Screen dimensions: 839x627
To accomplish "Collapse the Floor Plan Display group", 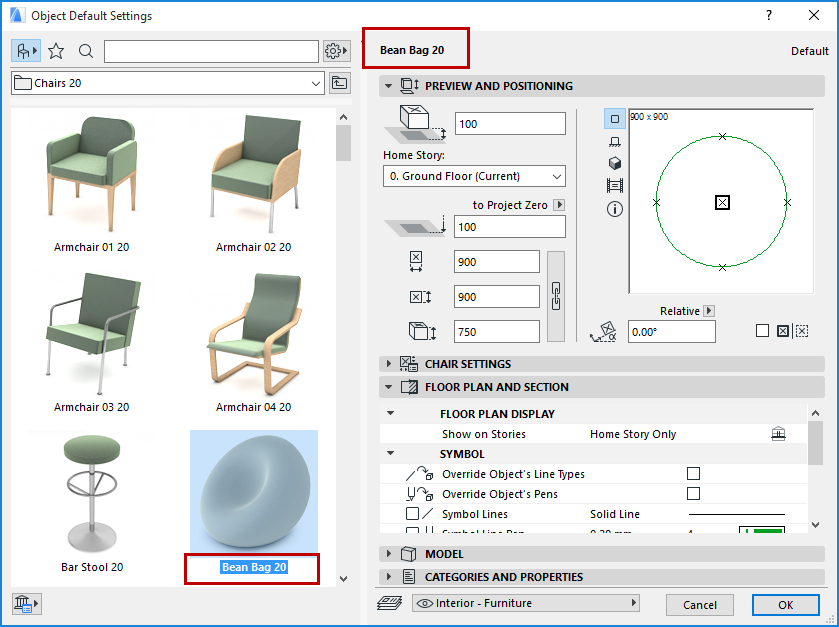I will (391, 414).
